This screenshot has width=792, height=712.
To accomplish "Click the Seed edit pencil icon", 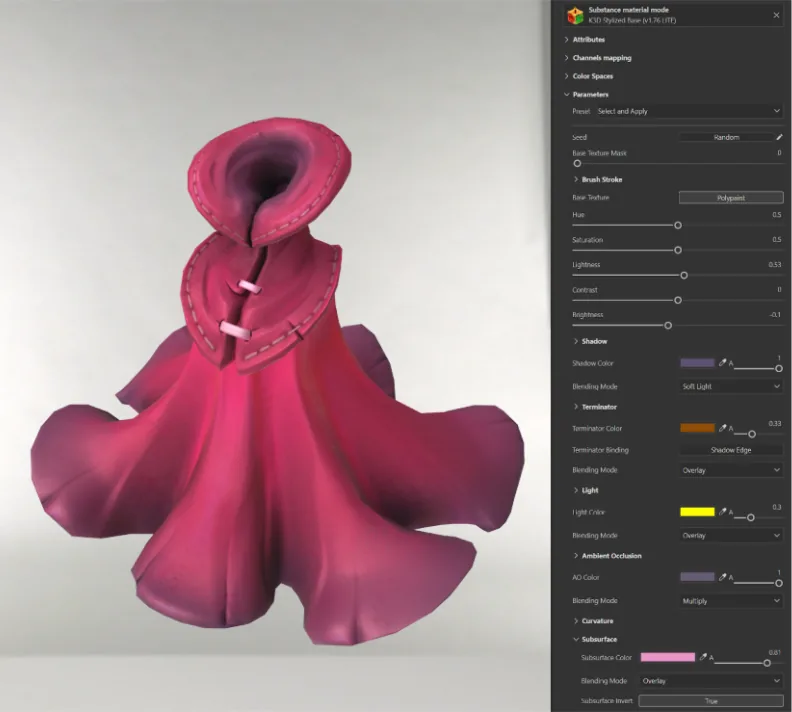I will coord(779,137).
